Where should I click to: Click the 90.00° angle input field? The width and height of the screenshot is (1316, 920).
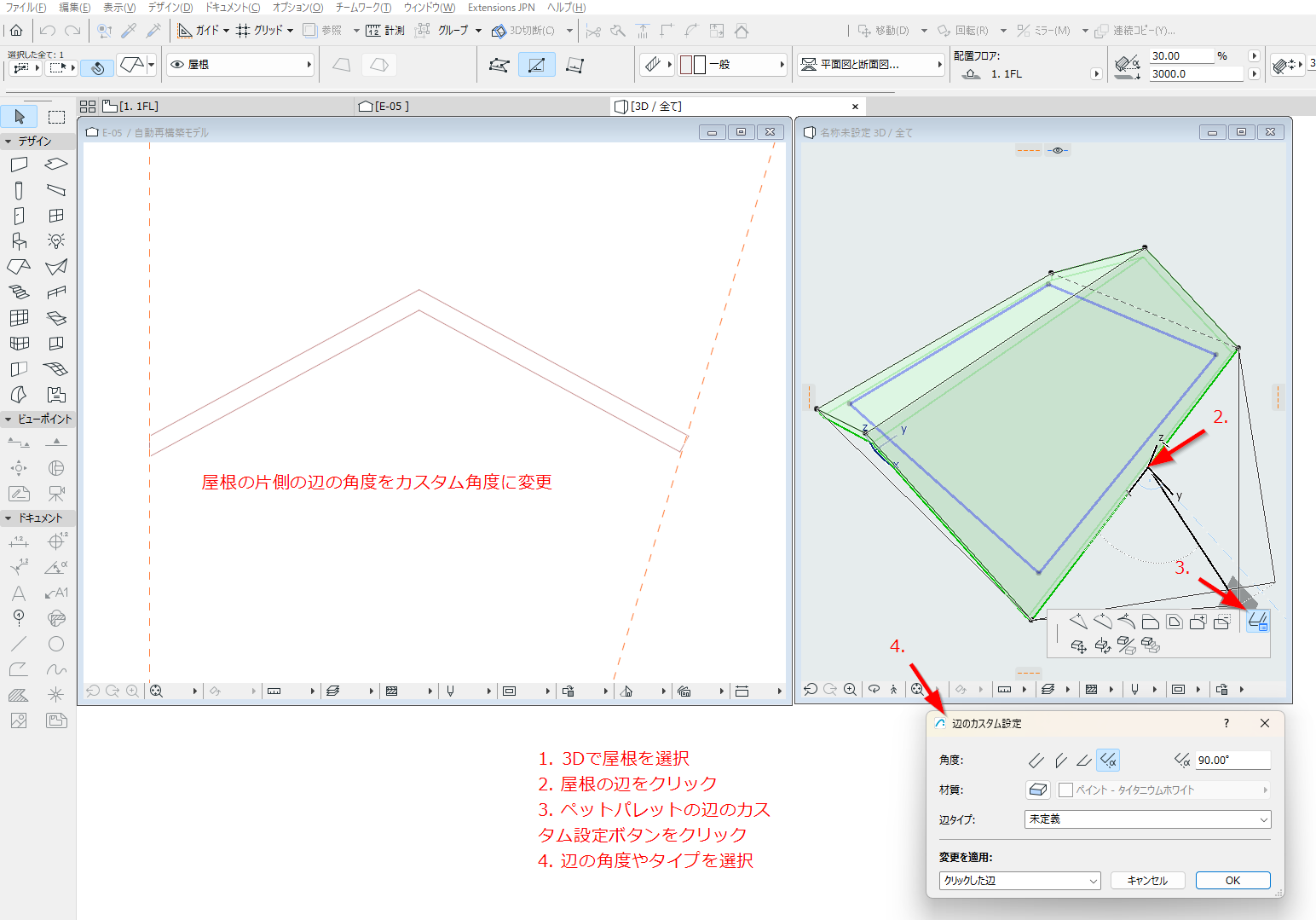coord(1232,760)
